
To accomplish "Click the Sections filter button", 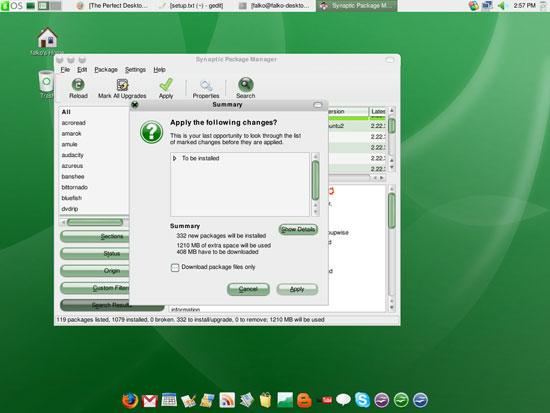I will tap(95, 237).
